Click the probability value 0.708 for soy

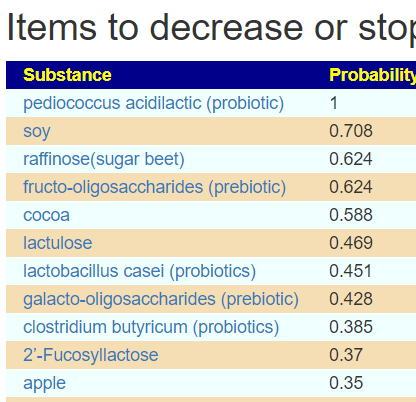(351, 131)
